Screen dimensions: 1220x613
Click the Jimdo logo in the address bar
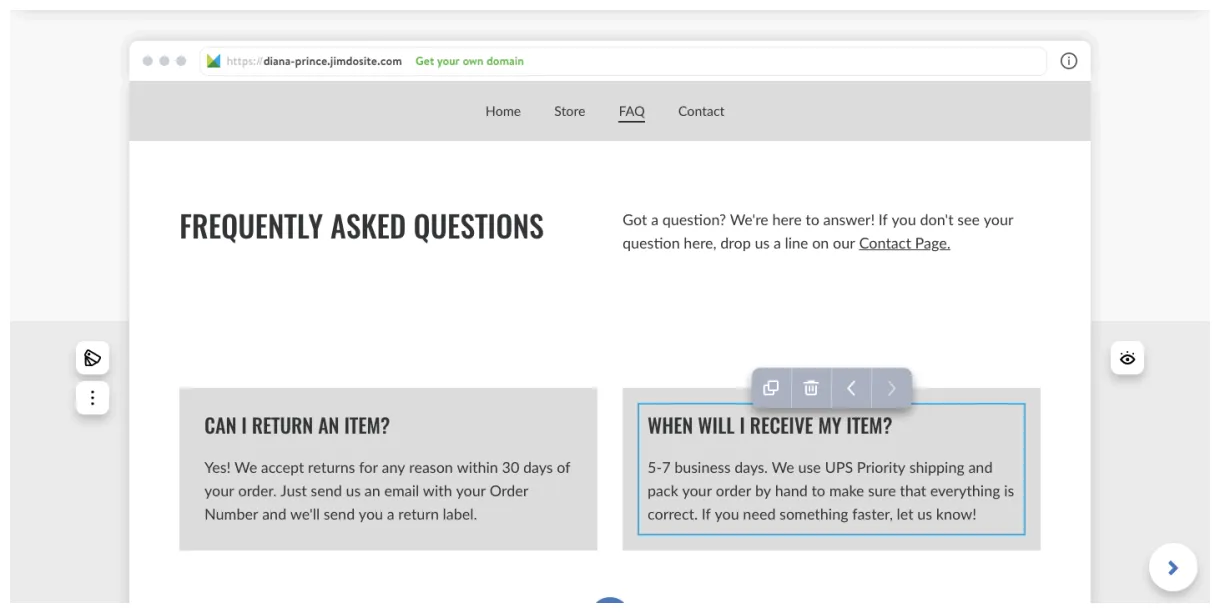pos(212,60)
